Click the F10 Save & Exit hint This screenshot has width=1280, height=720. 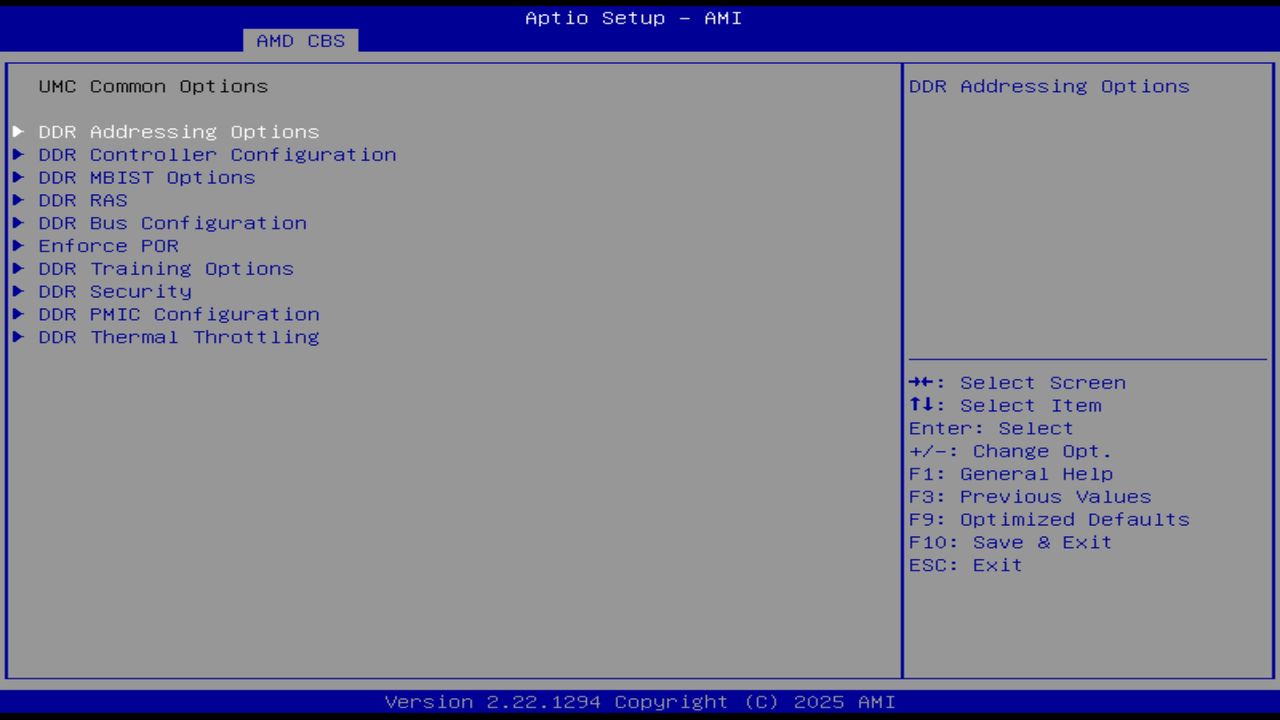[x=1010, y=542]
